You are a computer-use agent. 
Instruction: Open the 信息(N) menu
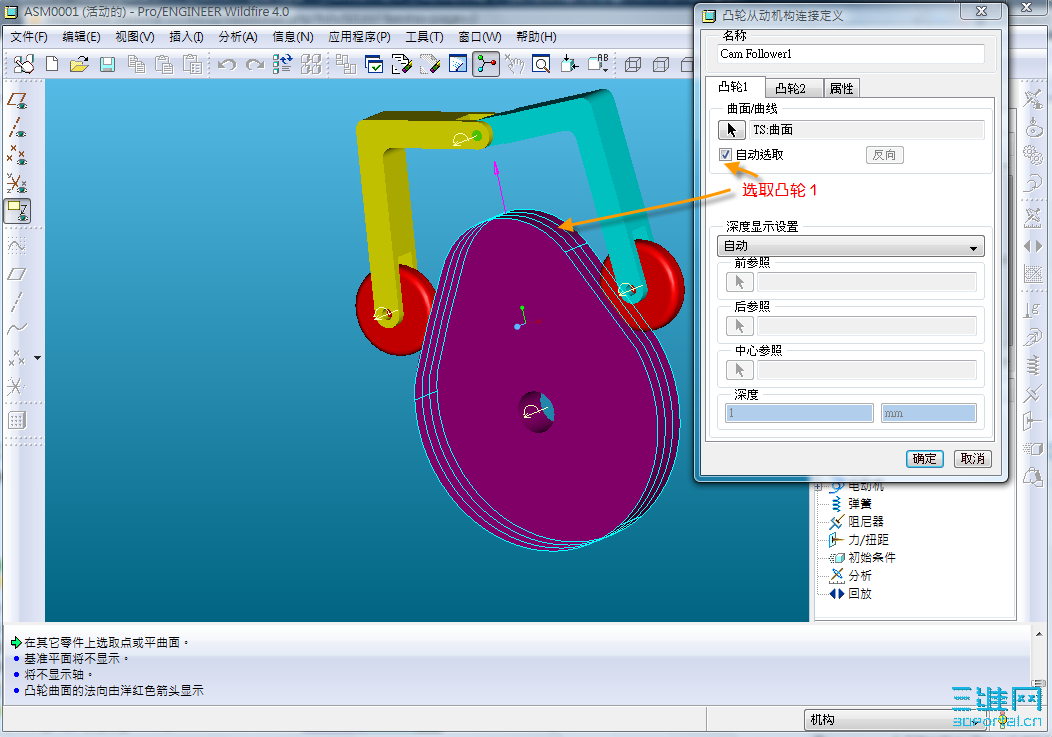click(x=293, y=37)
